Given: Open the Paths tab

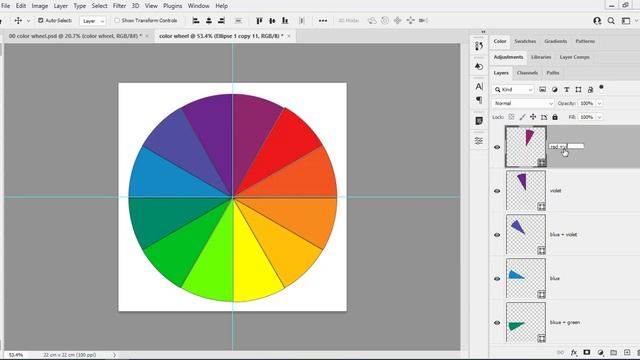Looking at the screenshot, I should [553, 73].
